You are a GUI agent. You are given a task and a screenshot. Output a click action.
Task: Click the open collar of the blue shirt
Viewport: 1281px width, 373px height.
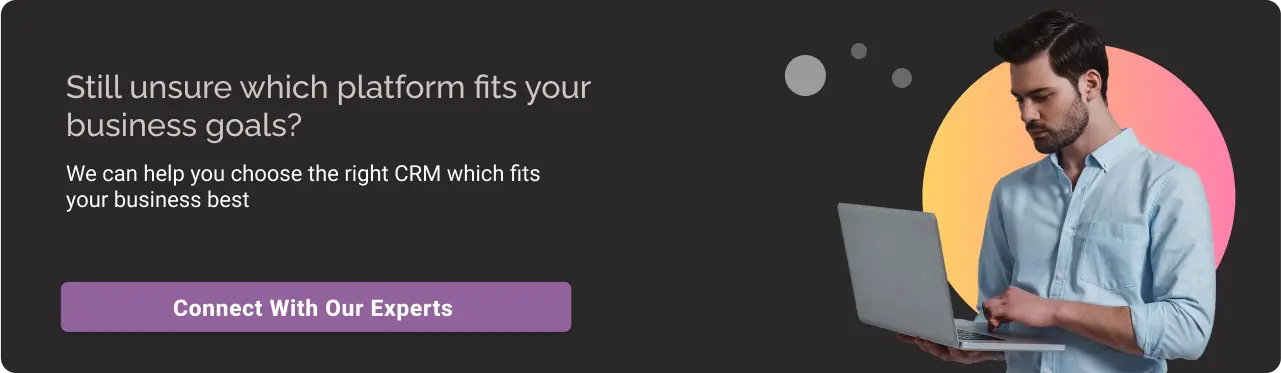[x=1078, y=162]
